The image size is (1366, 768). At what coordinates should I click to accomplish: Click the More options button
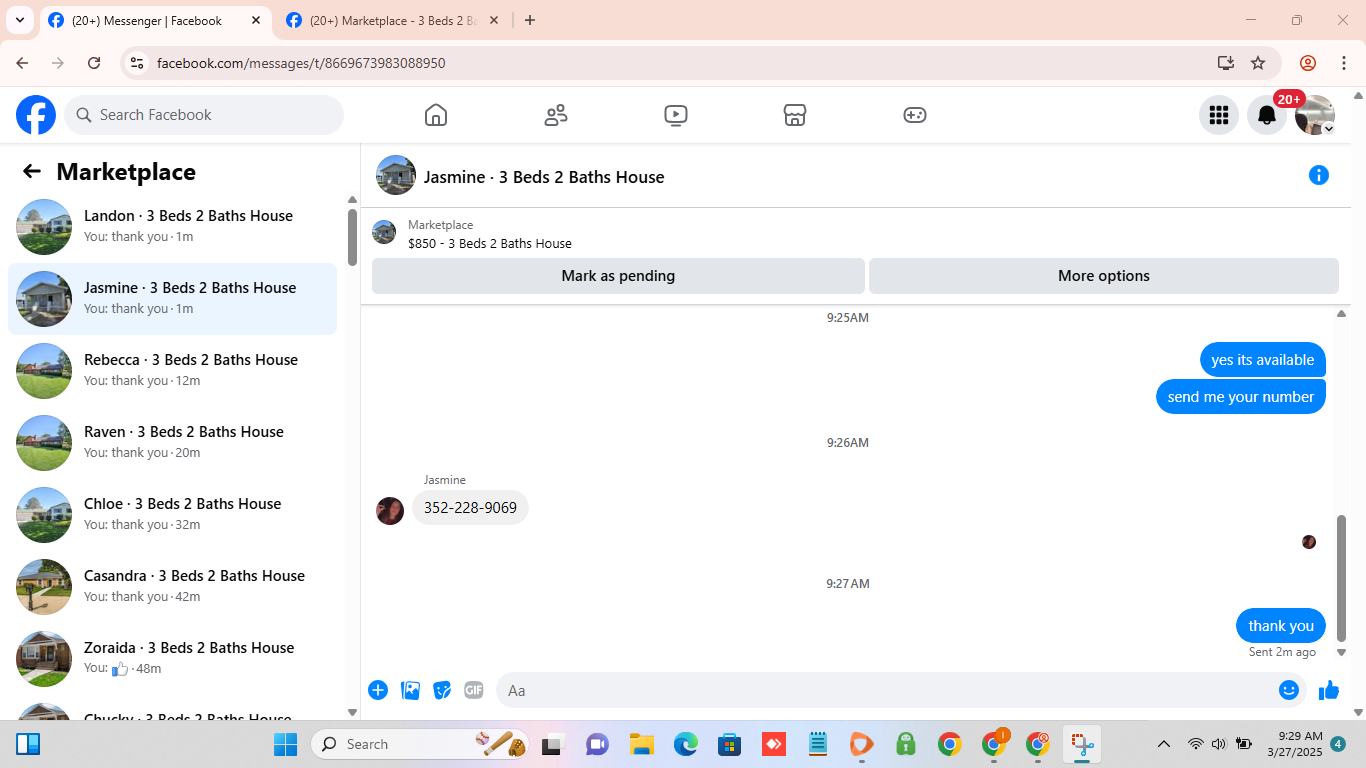coord(1104,276)
